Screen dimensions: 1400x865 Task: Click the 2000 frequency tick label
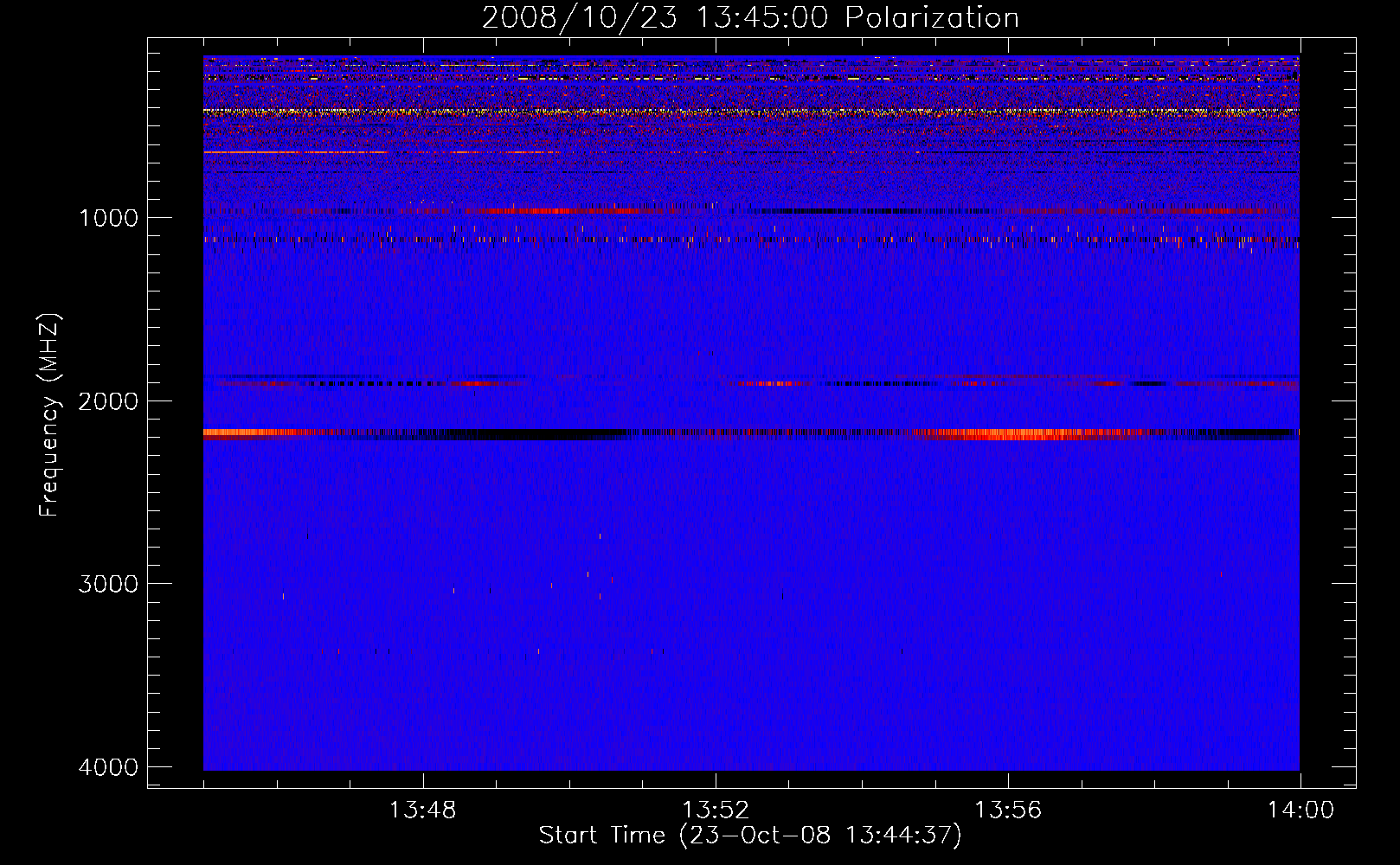[x=108, y=401]
